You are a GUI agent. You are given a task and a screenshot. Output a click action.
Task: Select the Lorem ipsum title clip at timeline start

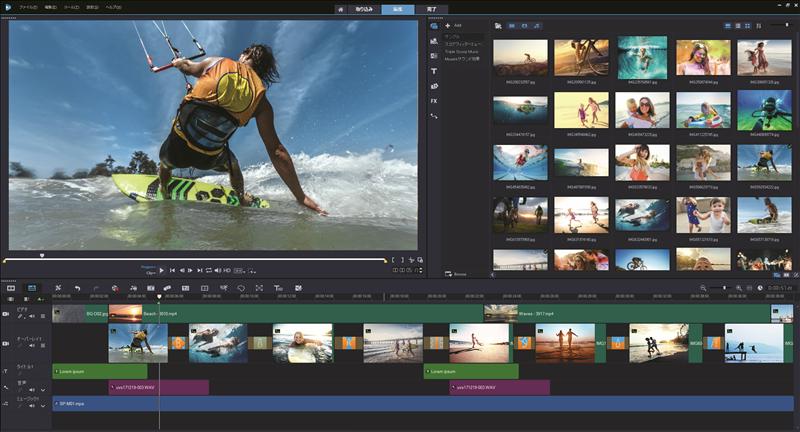(x=100, y=371)
